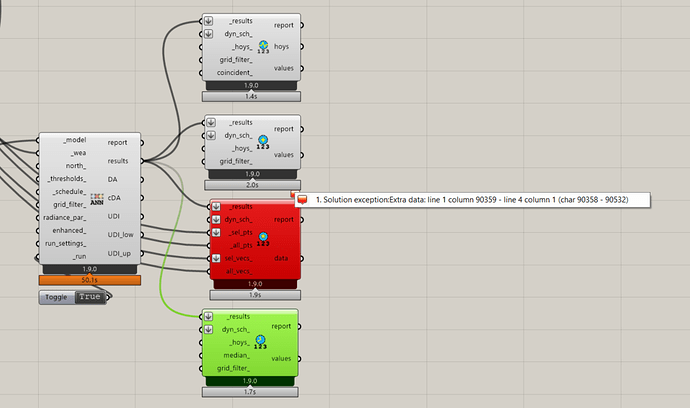The width and height of the screenshot is (690, 408).
Task: Click the UDI_low output parameter
Action: pyautogui.click(x=121, y=235)
